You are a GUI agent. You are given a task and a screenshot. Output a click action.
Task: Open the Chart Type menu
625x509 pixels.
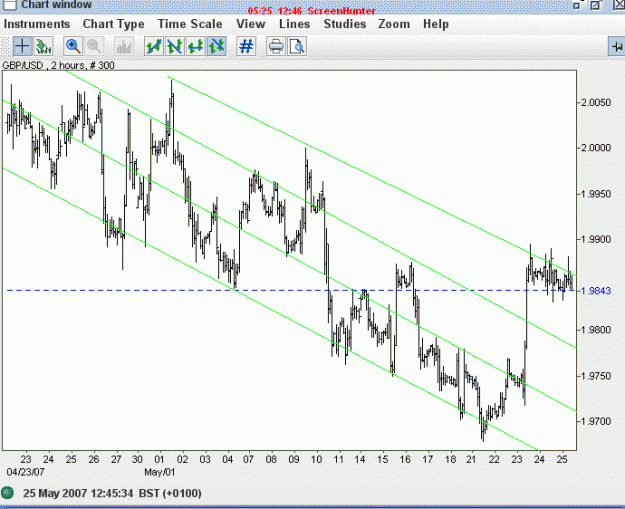point(114,24)
